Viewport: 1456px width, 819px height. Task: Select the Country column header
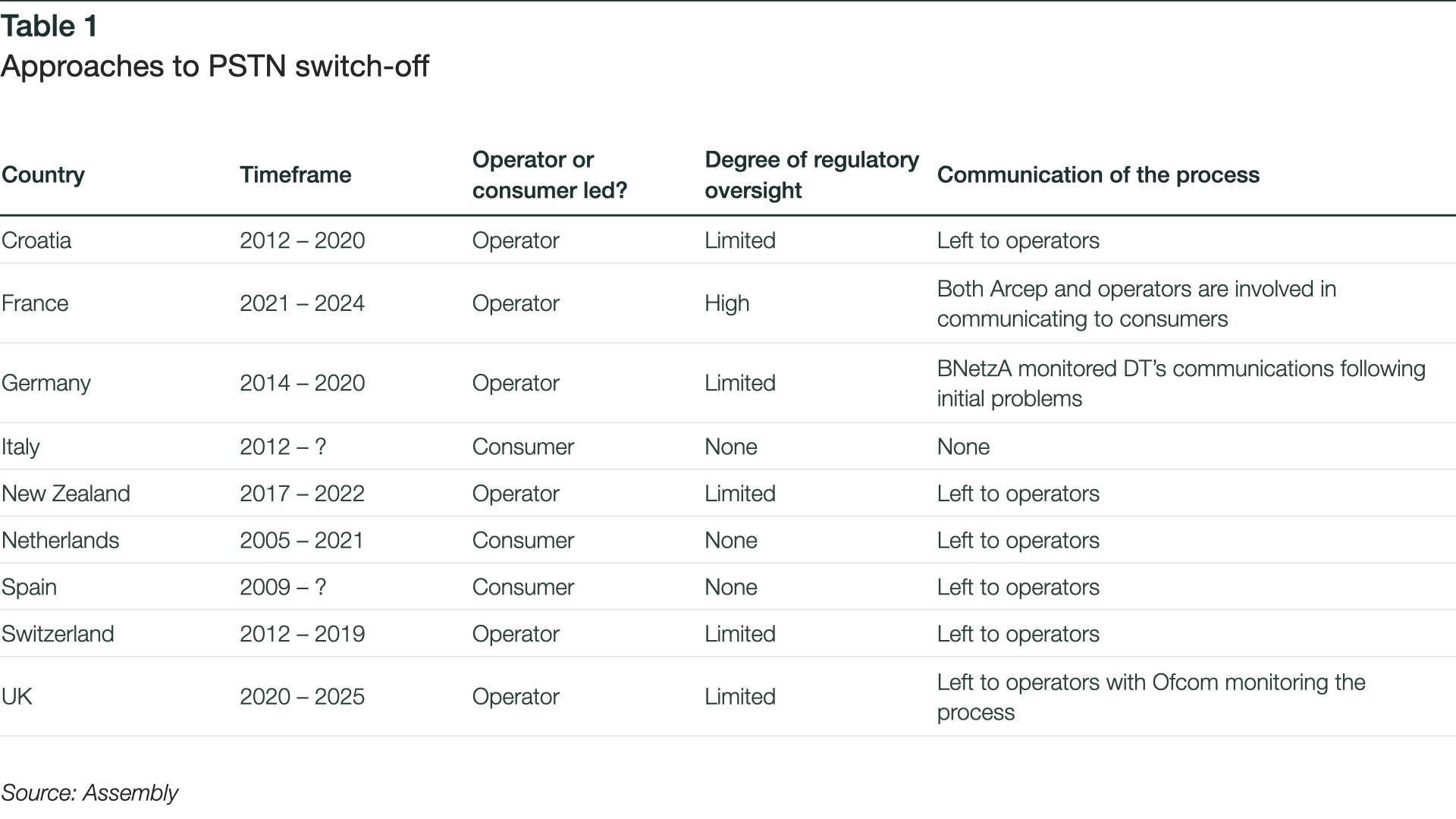[x=43, y=175]
